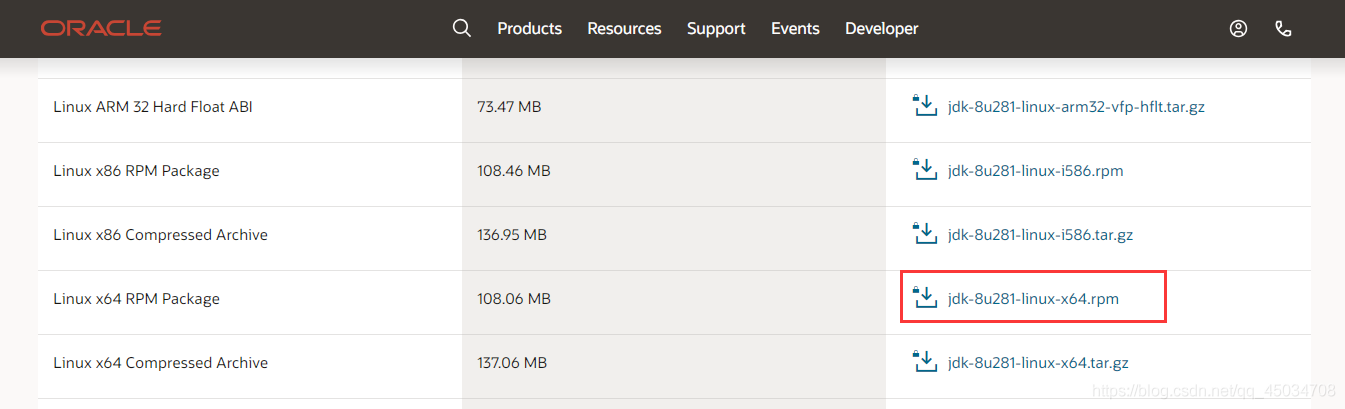Open the account profile icon
1345x409 pixels.
(1238, 29)
